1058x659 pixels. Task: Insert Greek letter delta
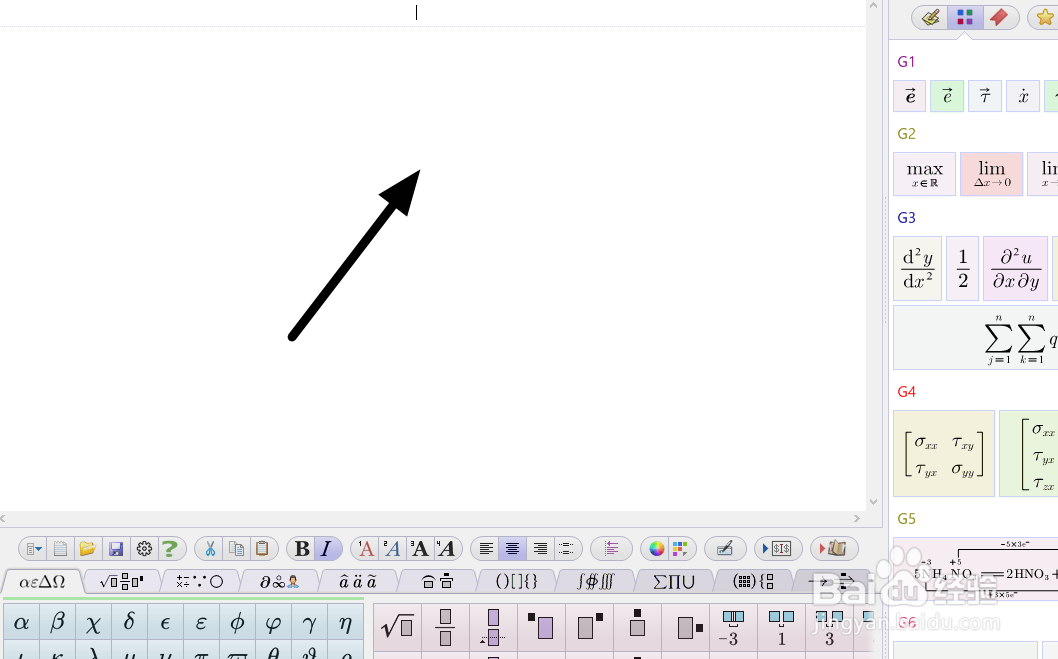click(x=129, y=622)
